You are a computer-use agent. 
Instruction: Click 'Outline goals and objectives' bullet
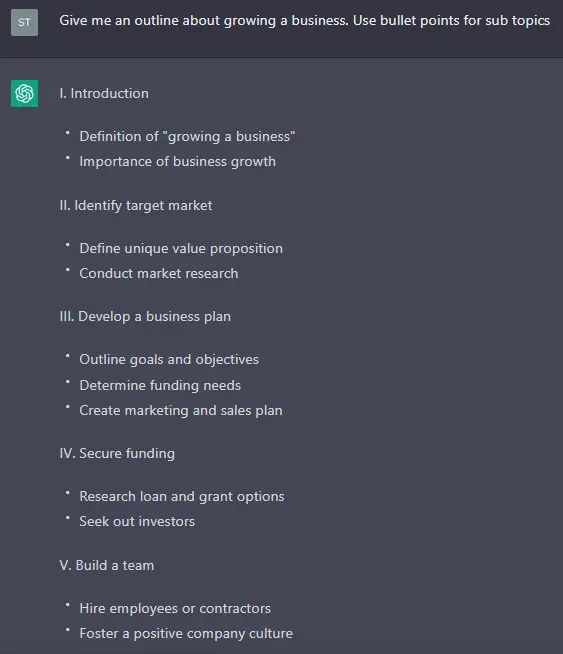pyautogui.click(x=169, y=360)
